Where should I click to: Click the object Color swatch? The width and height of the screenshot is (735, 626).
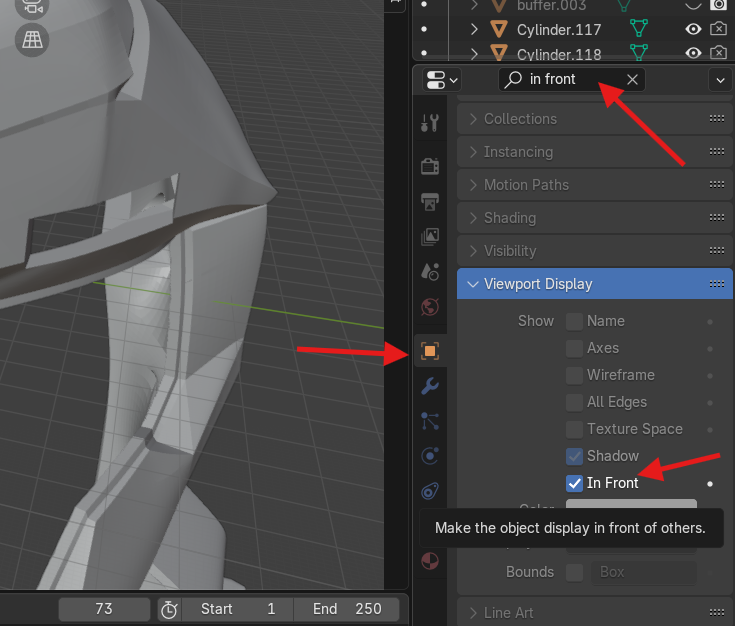pos(631,504)
